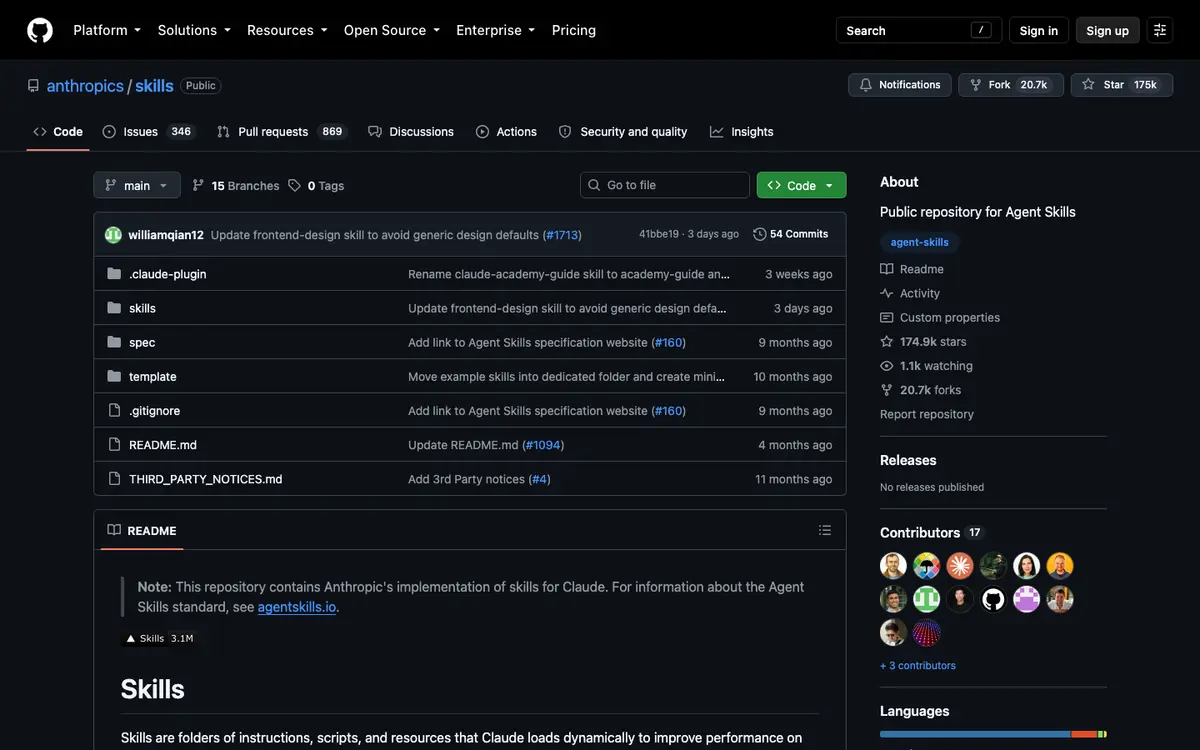Viewport: 1200px width, 750px height.
Task: Click the Sign in button
Action: (x=1039, y=30)
